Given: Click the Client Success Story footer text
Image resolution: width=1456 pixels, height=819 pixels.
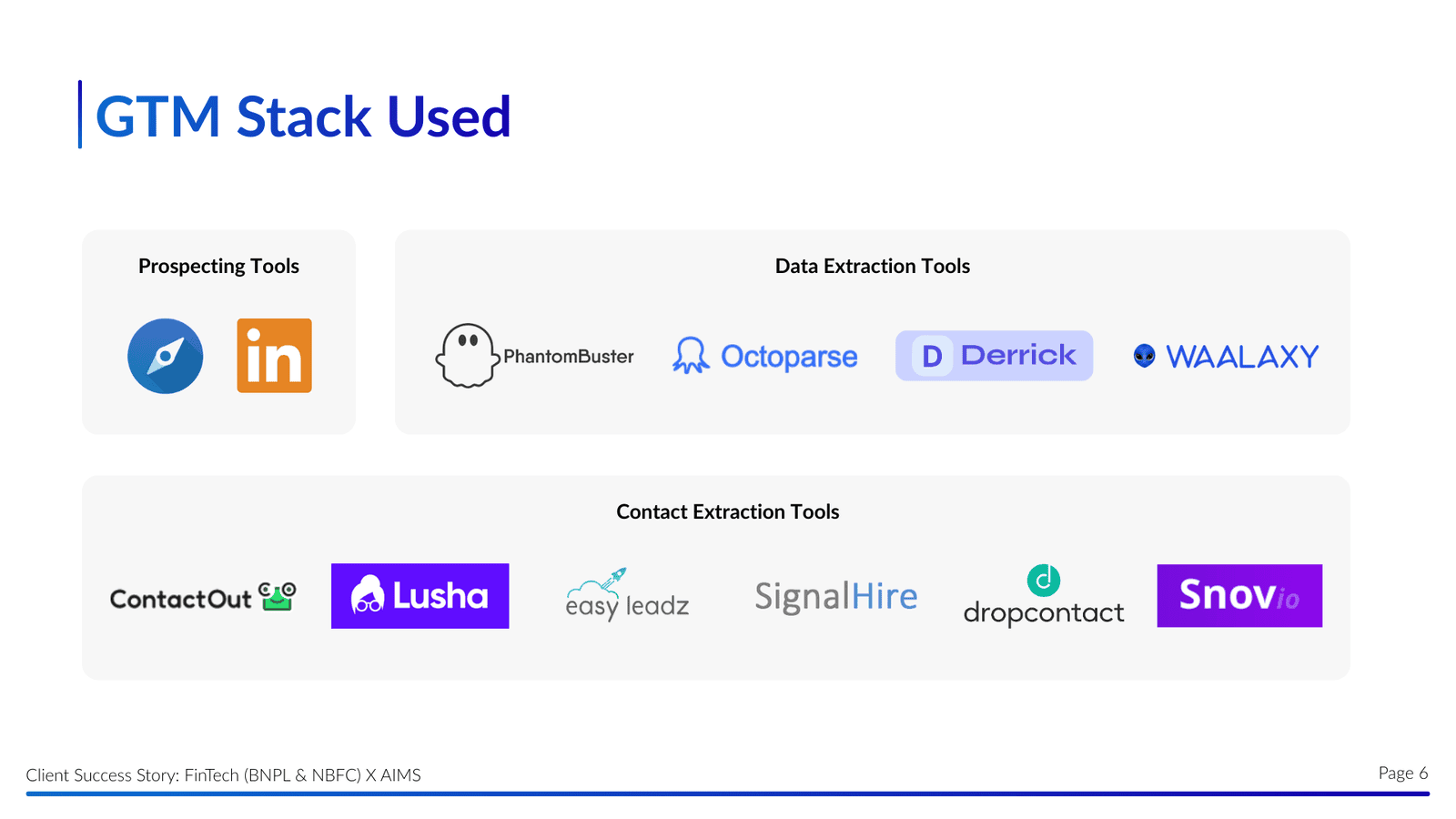Looking at the screenshot, I should (x=223, y=775).
